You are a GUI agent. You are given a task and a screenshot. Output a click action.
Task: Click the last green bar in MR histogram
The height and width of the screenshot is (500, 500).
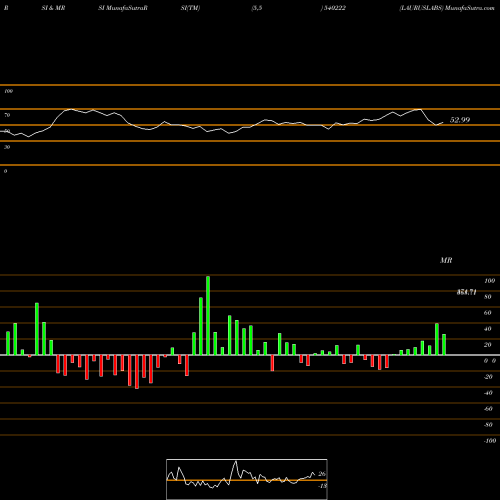(x=444, y=345)
